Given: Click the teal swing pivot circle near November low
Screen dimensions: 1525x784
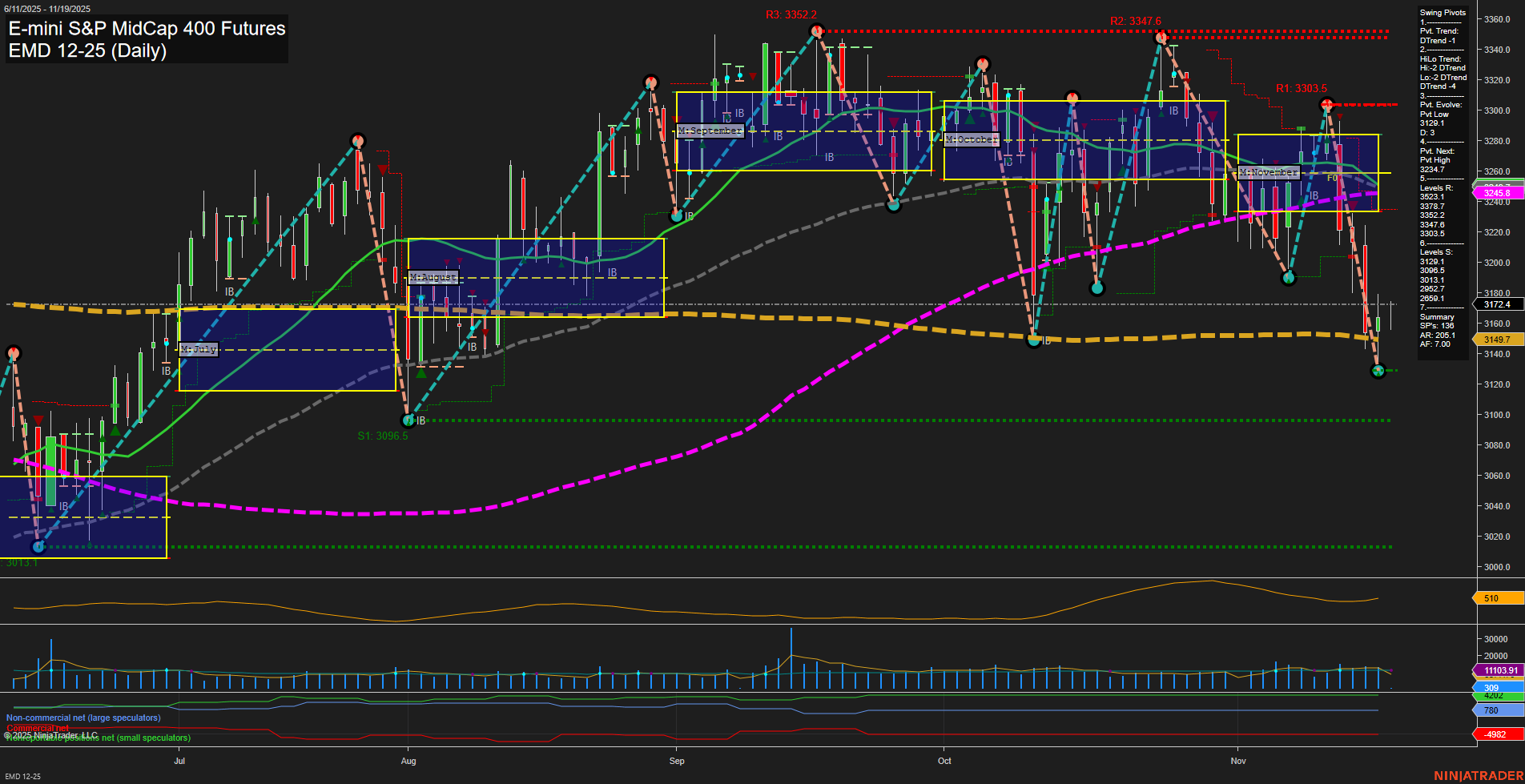Looking at the screenshot, I should point(1378,371).
